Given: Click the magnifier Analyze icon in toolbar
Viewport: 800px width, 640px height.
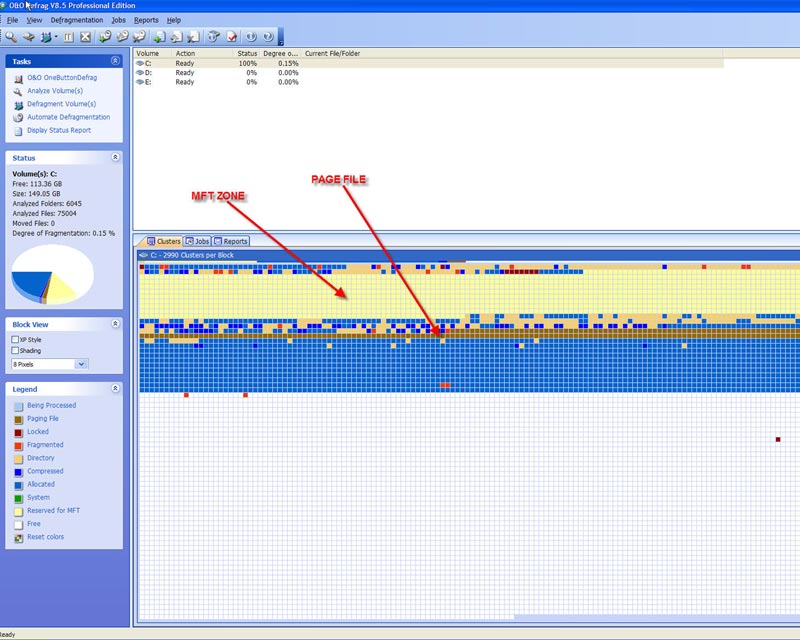Looking at the screenshot, I should 10,37.
